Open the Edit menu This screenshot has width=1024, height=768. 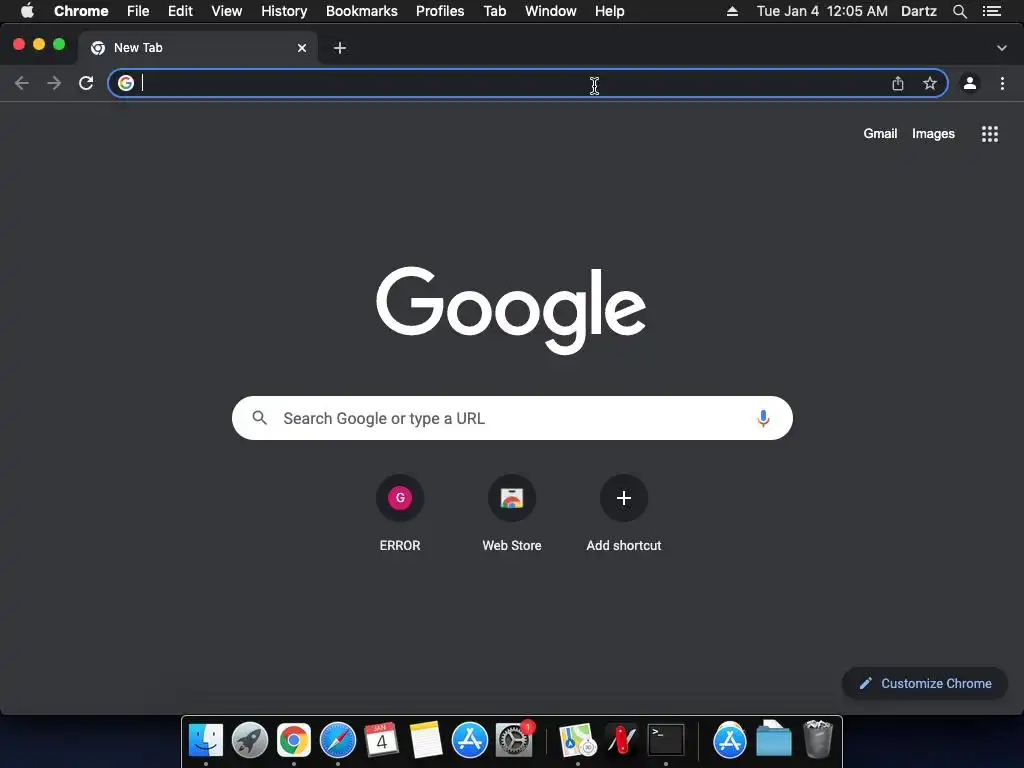coord(180,11)
